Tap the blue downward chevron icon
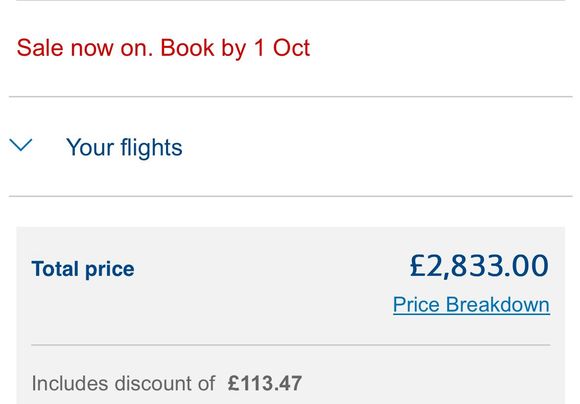Image resolution: width=580 pixels, height=404 pixels. pos(21,145)
